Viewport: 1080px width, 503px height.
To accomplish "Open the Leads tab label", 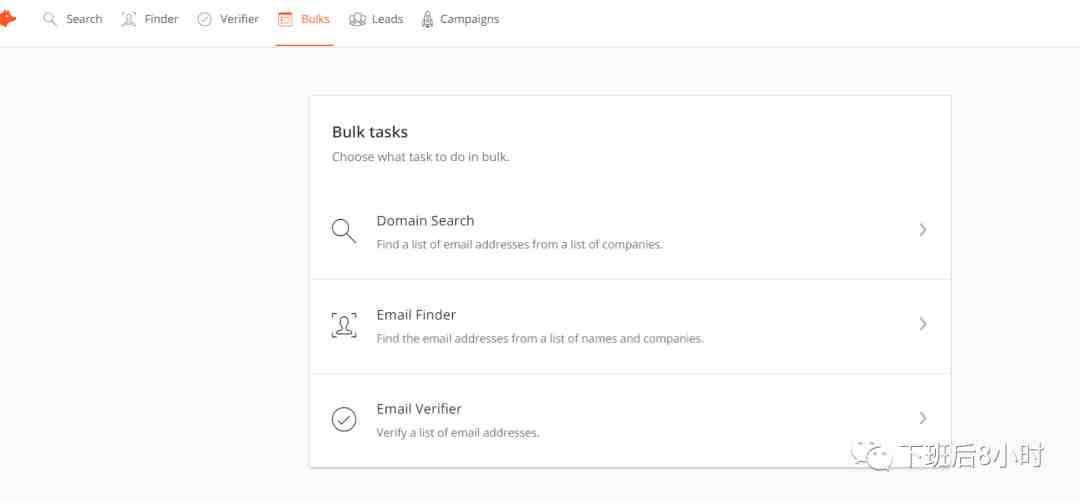I will pos(388,19).
